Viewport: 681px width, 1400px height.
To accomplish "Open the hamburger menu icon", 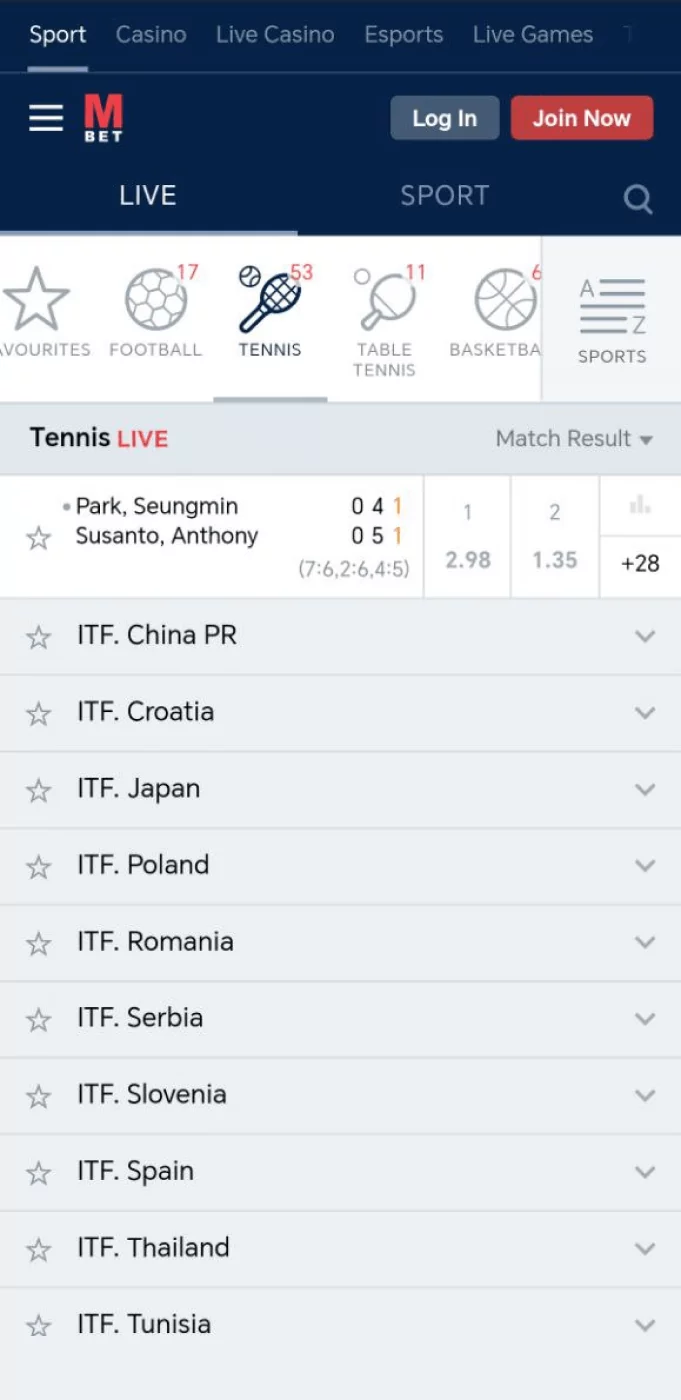I will tap(45, 117).
